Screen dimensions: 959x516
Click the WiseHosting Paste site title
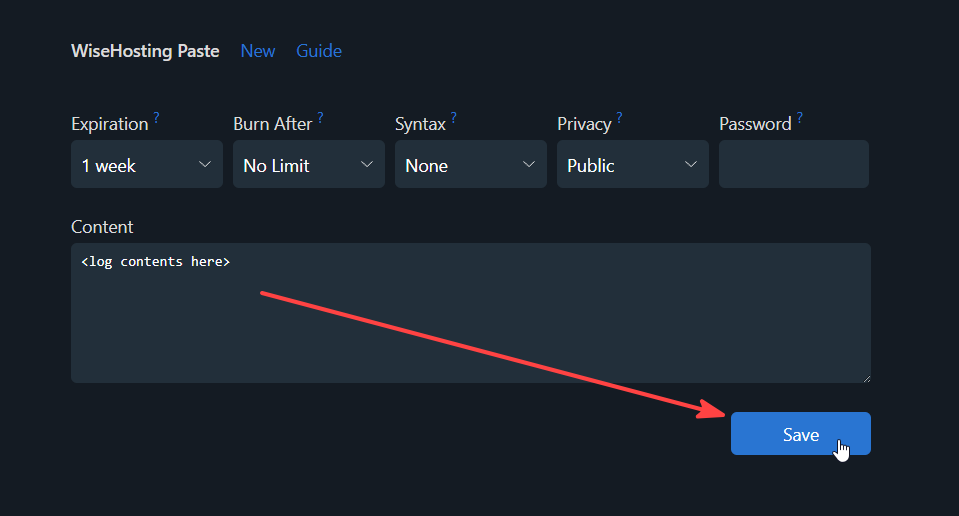[145, 51]
